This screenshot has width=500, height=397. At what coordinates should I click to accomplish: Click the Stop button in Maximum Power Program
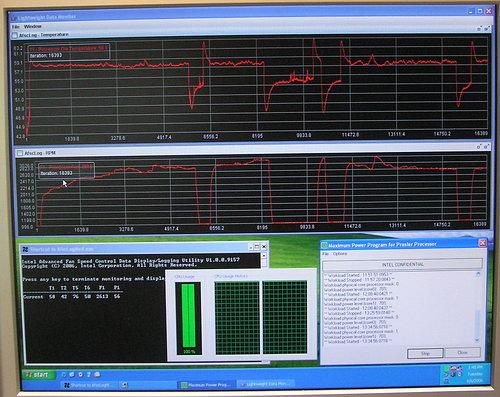[425, 353]
